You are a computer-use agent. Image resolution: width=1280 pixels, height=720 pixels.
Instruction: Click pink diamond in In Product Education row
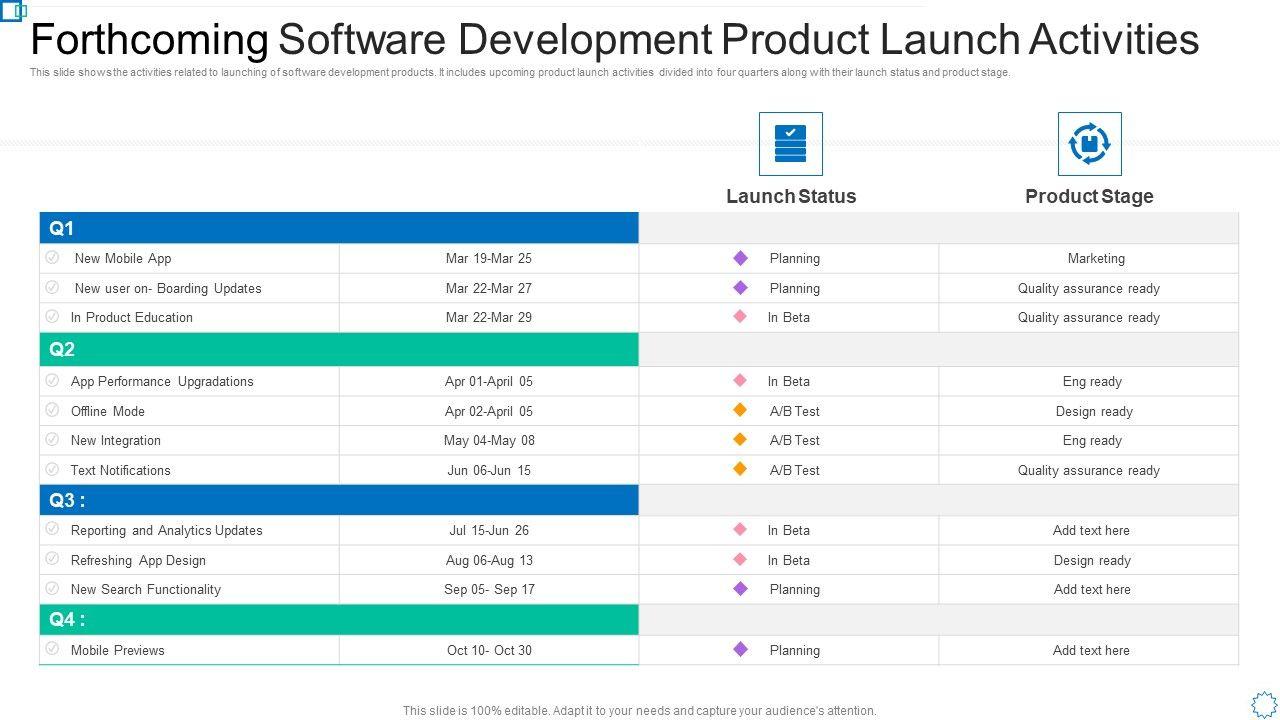pyautogui.click(x=740, y=316)
